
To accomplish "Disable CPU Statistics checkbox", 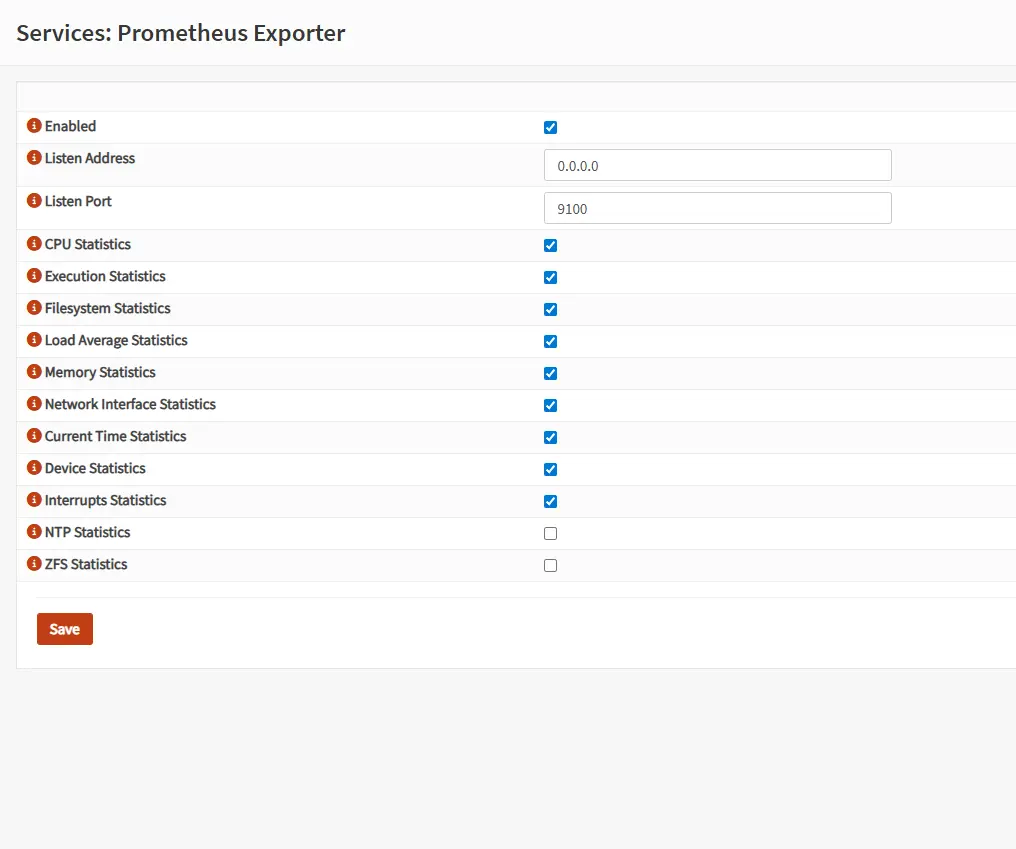I will click(x=550, y=245).
